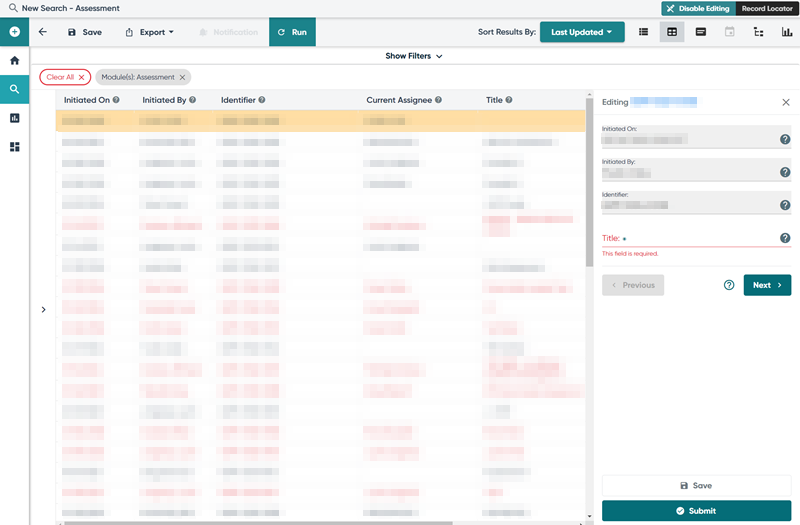Screen dimensions: 800x525
Task: Switch to list view icon
Action: 643,32
